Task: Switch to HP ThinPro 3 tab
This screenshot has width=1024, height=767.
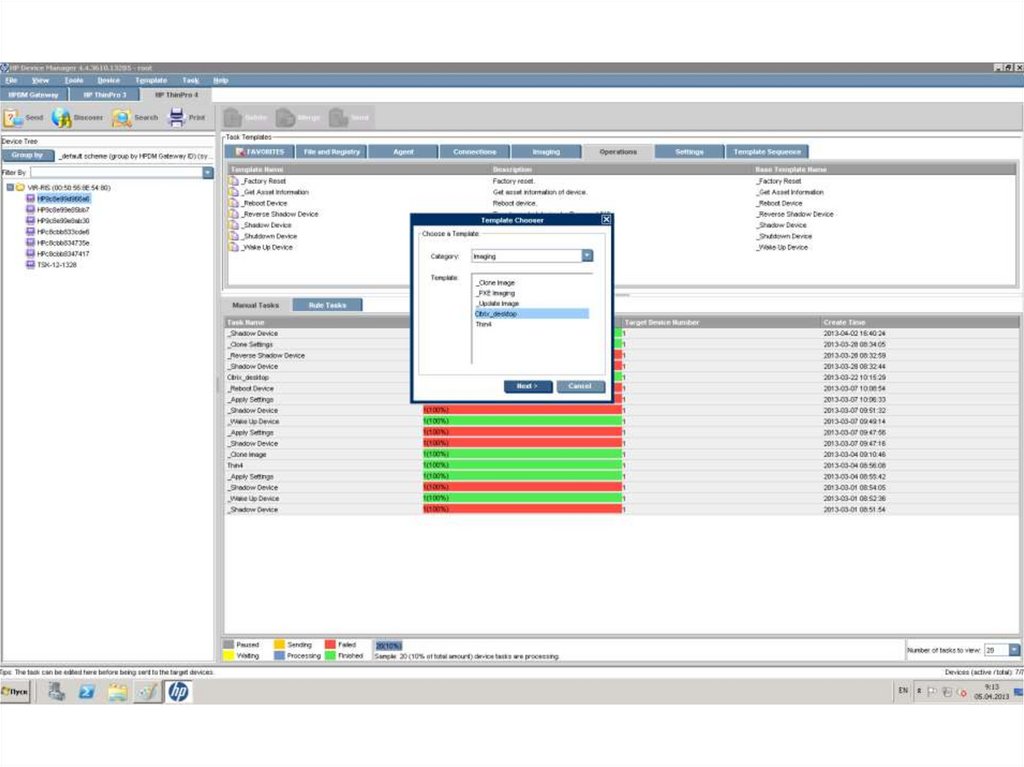Action: click(x=104, y=95)
